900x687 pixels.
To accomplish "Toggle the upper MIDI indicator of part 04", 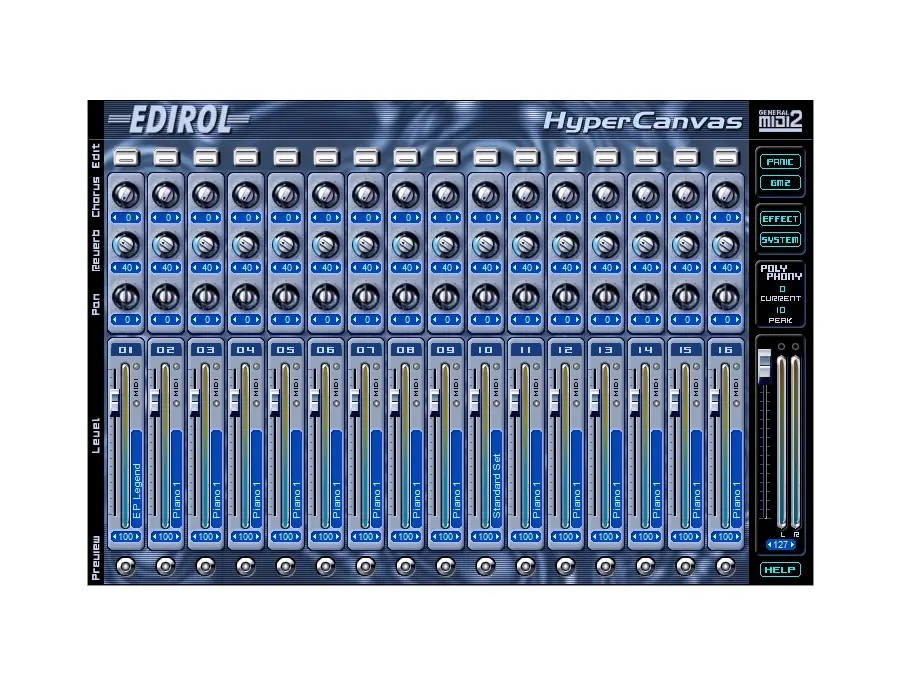I will 257,367.
